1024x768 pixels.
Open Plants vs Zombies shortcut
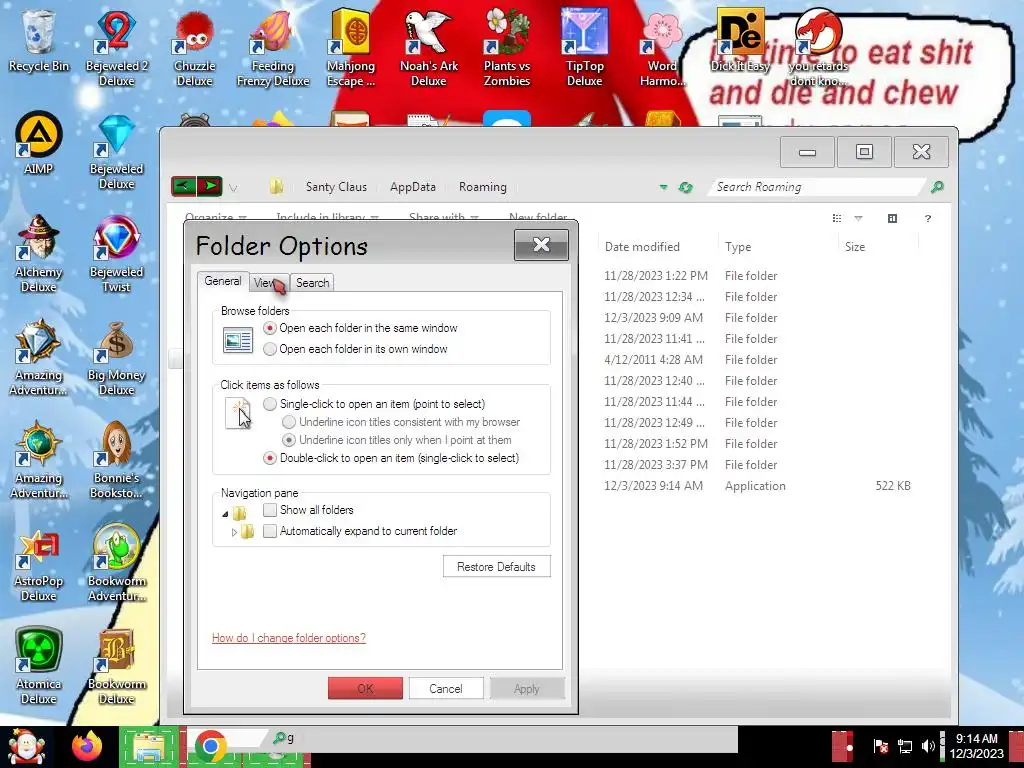click(507, 47)
